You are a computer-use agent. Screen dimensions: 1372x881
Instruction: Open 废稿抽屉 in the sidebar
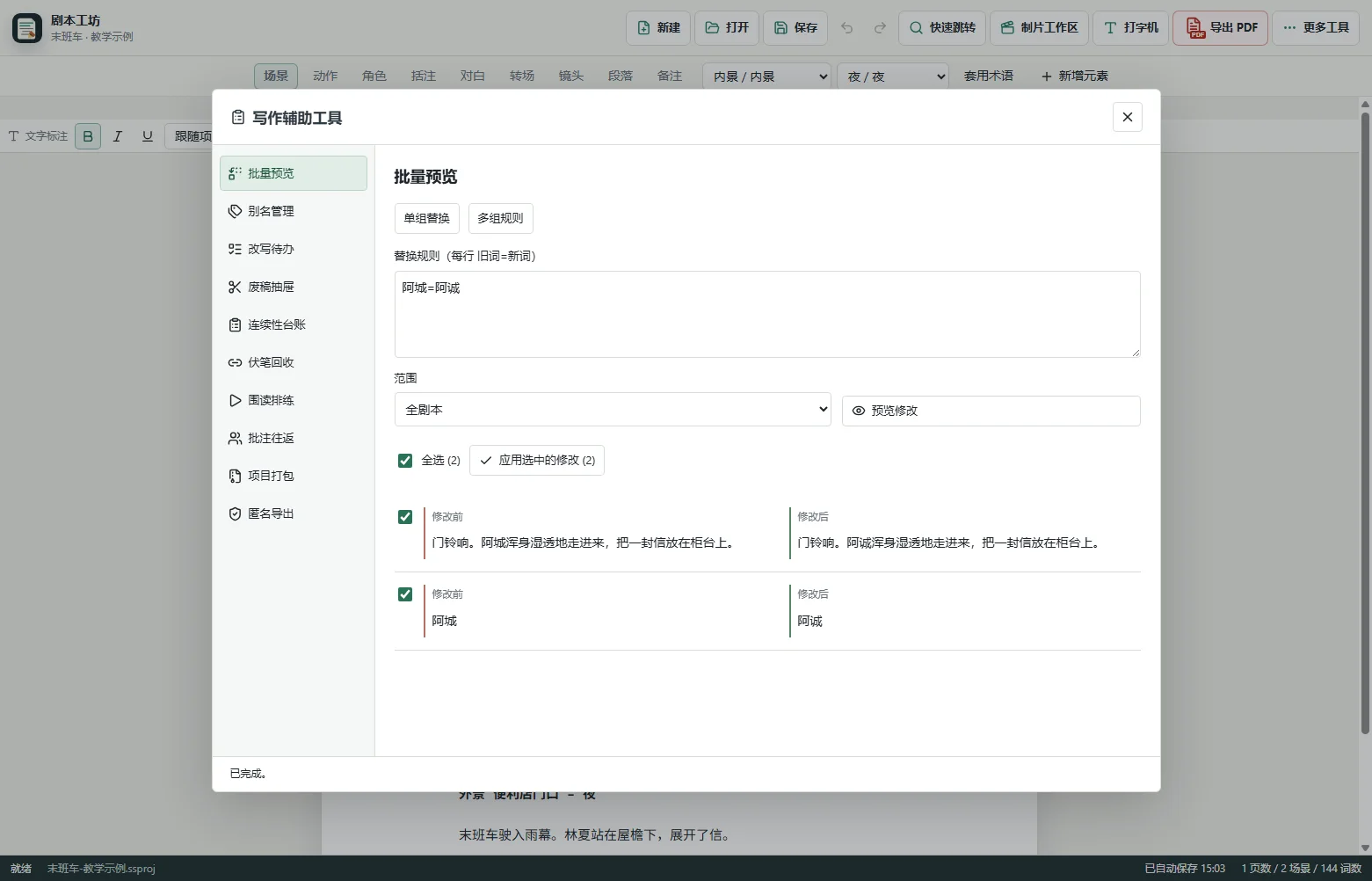coord(294,287)
